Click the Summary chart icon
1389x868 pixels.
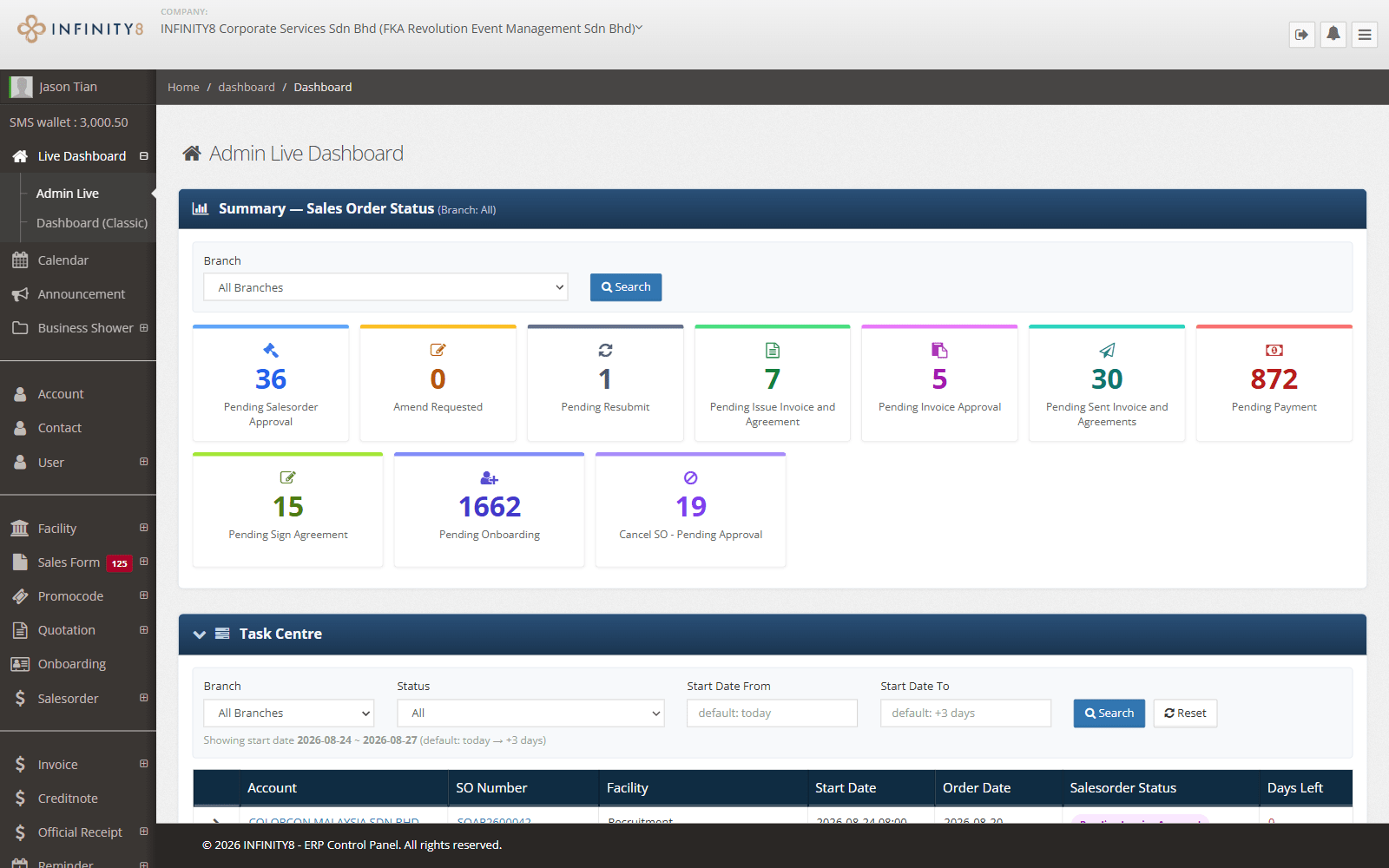click(201, 208)
